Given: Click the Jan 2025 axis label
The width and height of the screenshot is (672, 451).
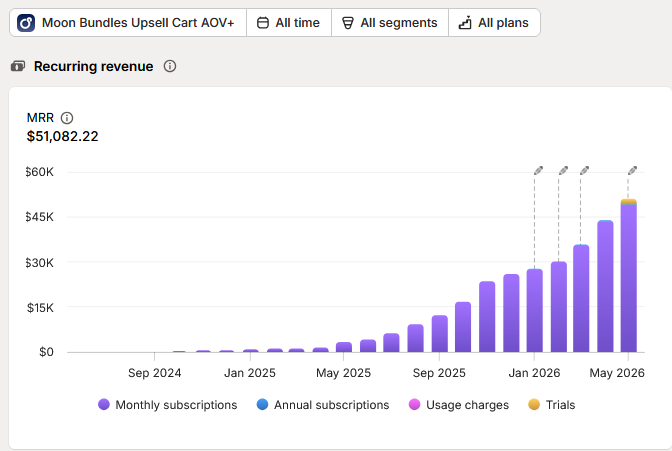Looking at the screenshot, I should [x=250, y=373].
